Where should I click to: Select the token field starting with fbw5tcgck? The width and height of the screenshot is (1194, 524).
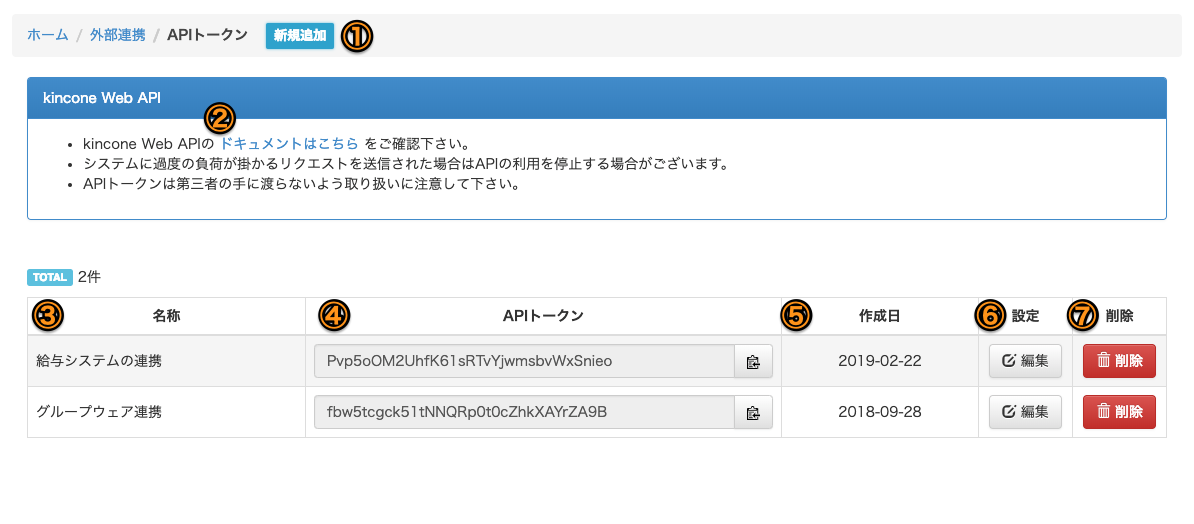pyautogui.click(x=525, y=412)
